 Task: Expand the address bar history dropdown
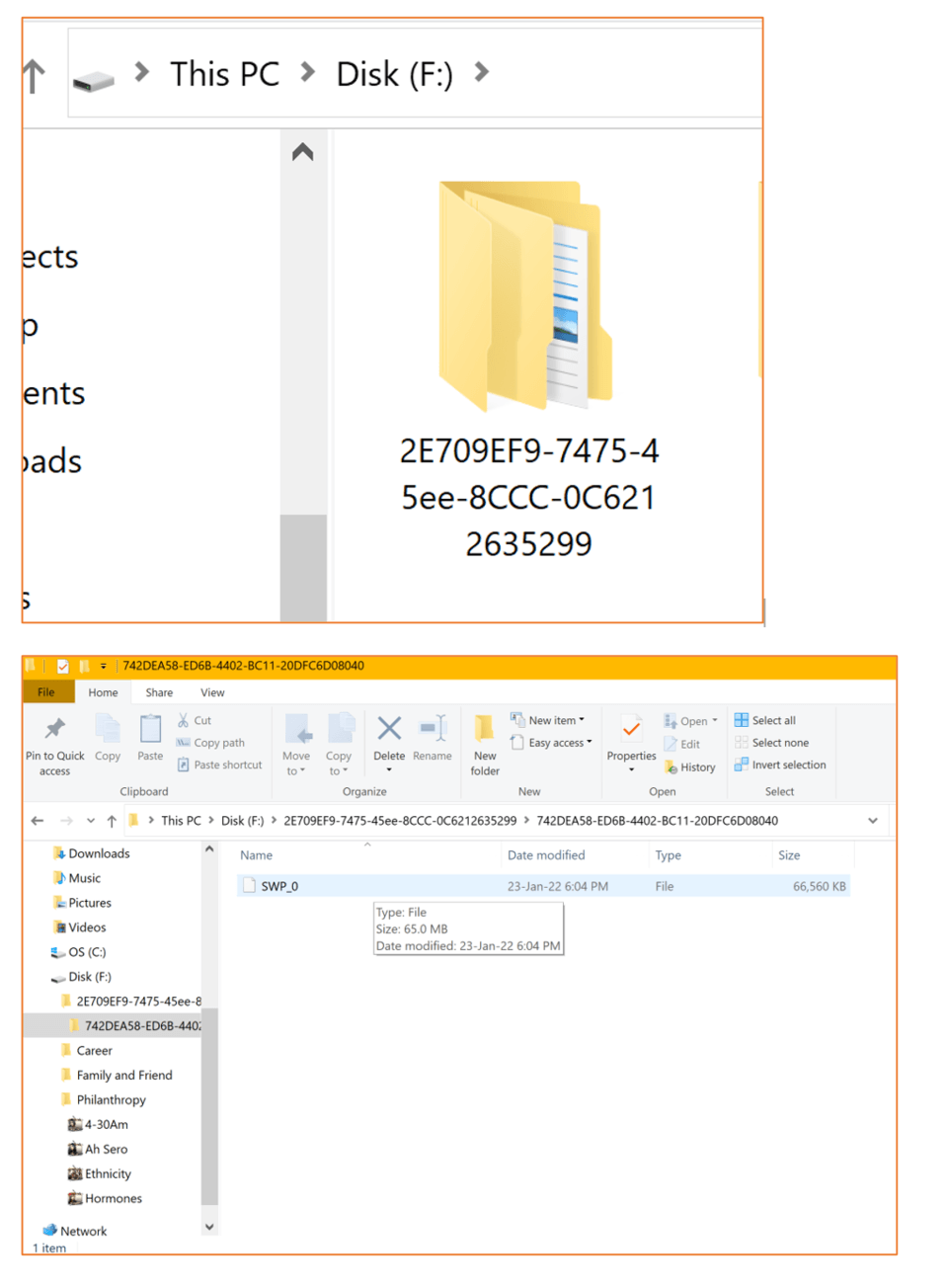click(873, 821)
